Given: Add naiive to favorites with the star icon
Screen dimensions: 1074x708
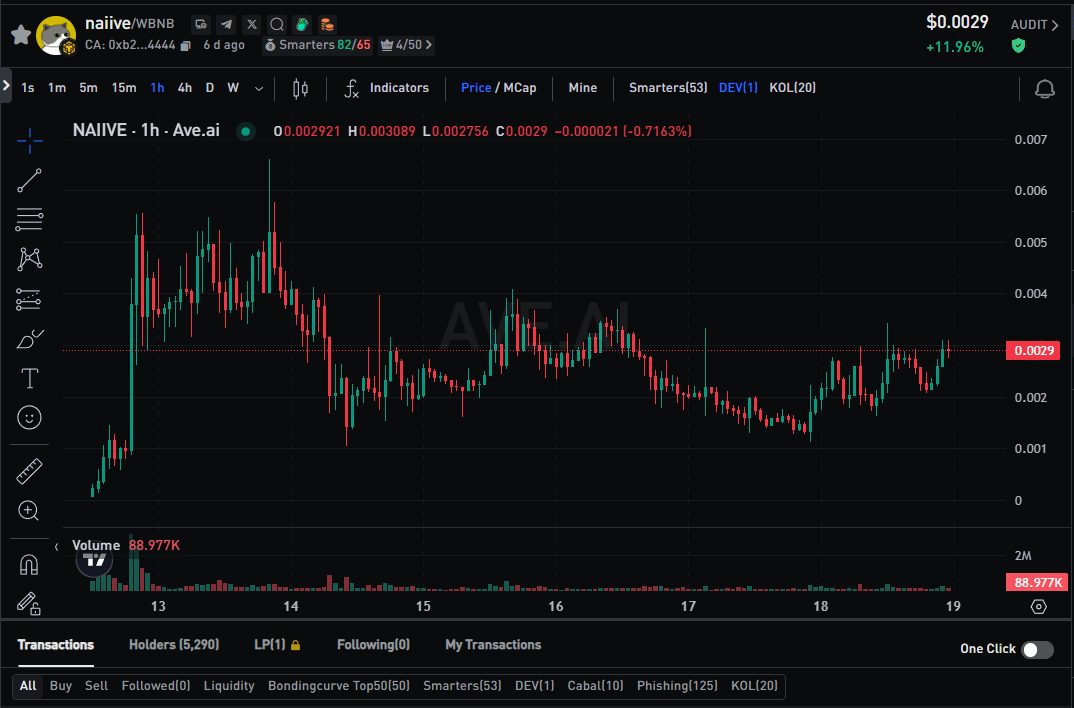Looking at the screenshot, I should [21, 34].
